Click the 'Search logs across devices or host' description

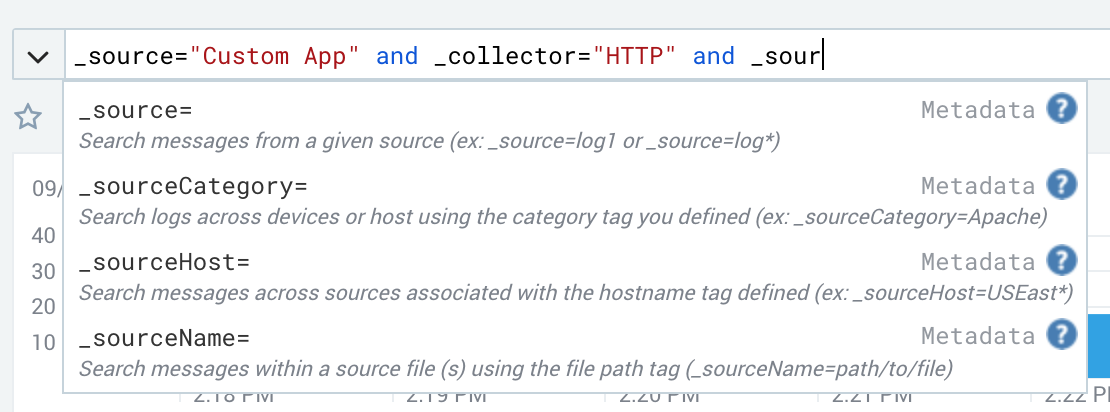click(563, 217)
